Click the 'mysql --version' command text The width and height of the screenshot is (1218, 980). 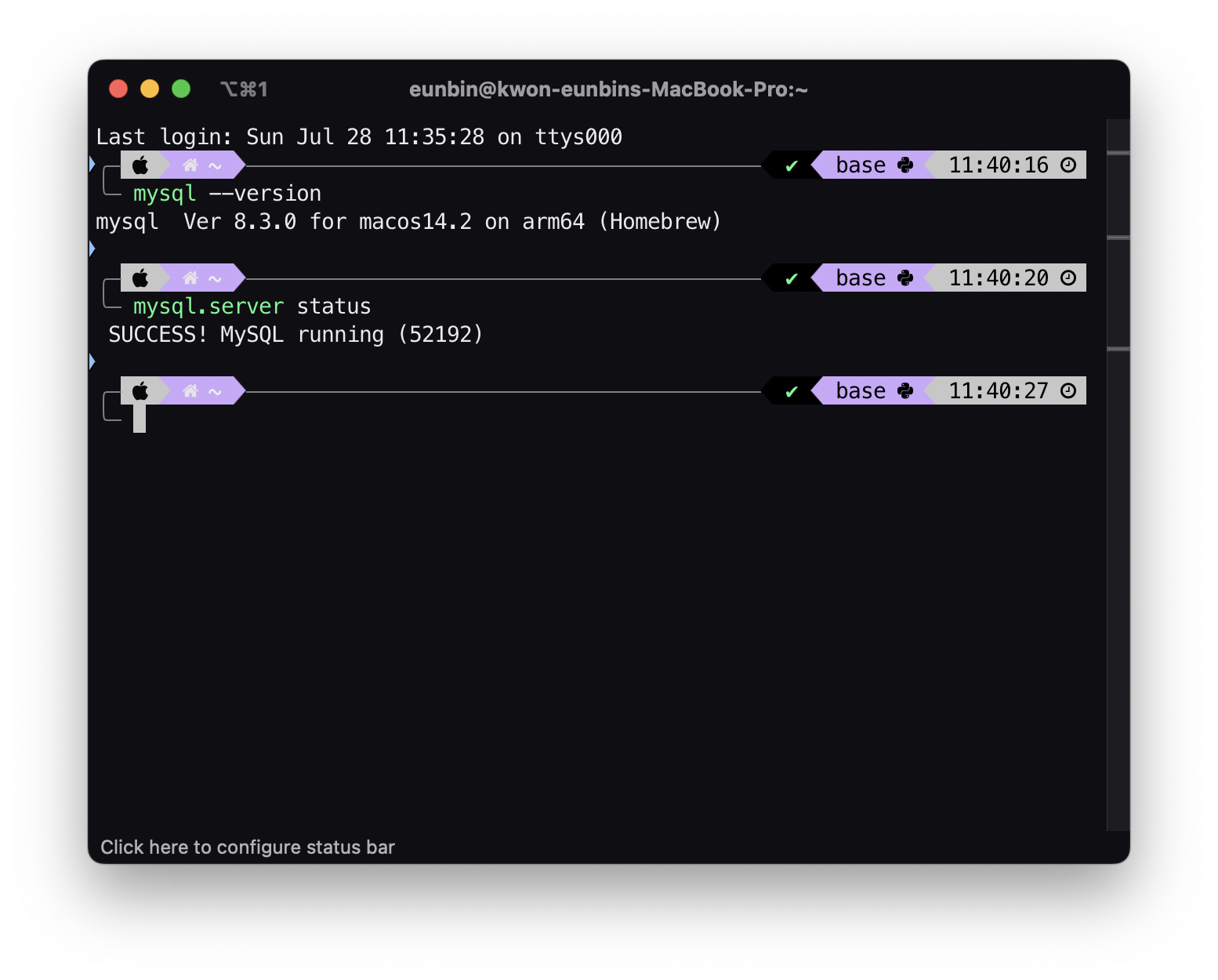pos(227,194)
